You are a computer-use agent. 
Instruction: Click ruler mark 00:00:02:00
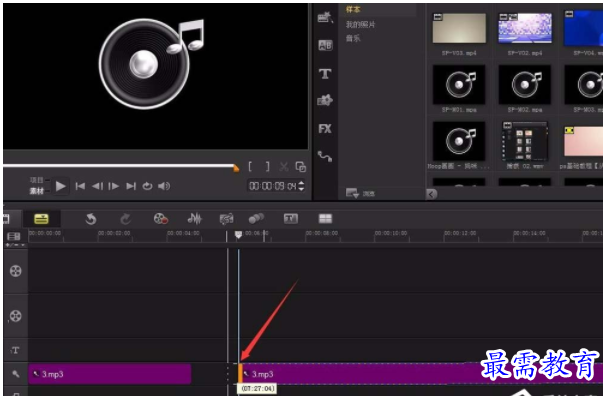click(x=114, y=234)
